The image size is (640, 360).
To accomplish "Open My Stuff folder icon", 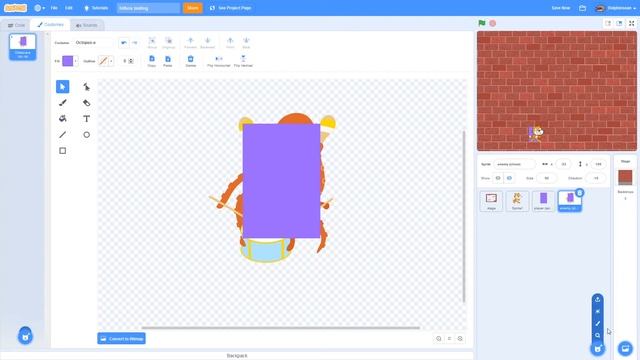I will [x=582, y=8].
